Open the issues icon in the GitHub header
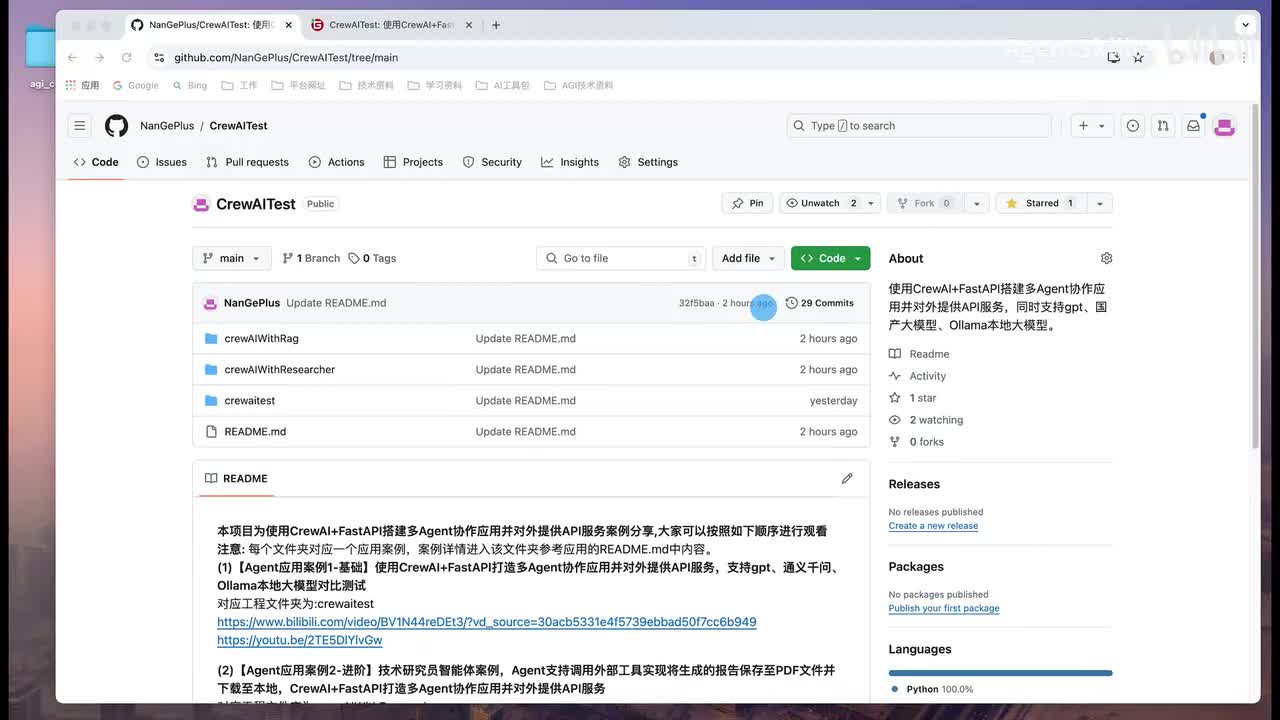The width and height of the screenshot is (1280, 720). (1132, 126)
